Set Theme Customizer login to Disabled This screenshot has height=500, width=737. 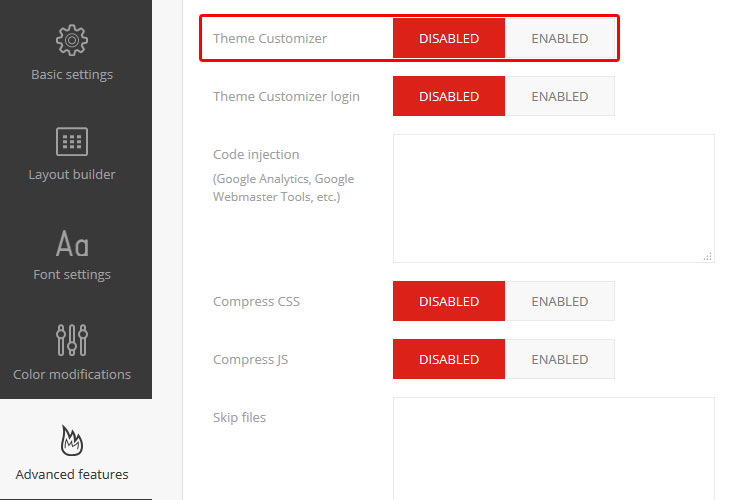pyautogui.click(x=449, y=96)
